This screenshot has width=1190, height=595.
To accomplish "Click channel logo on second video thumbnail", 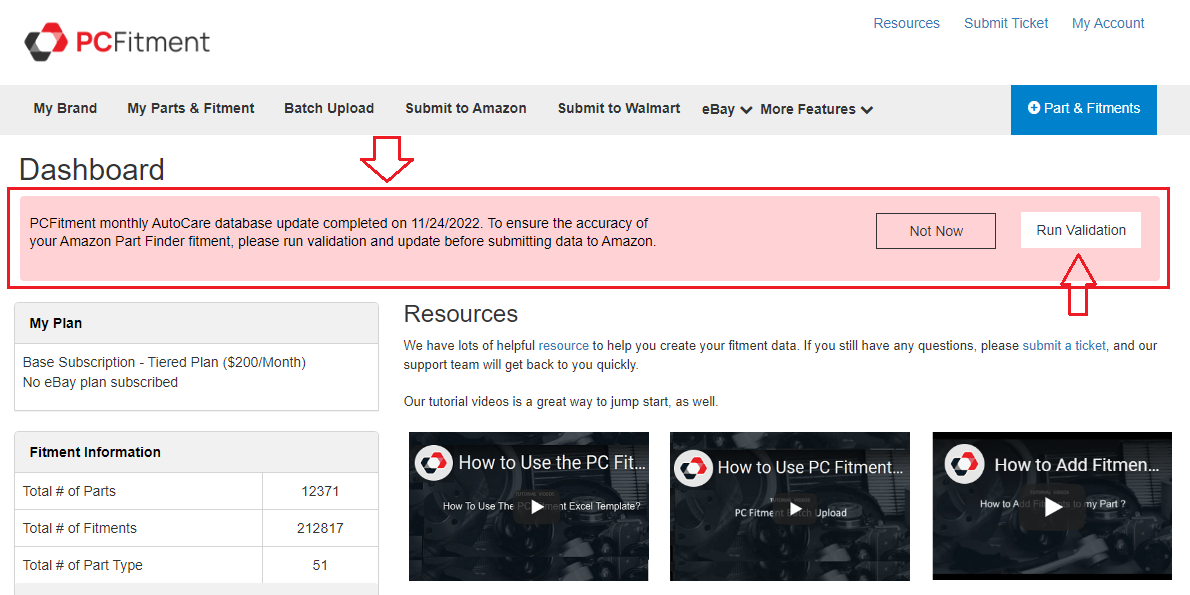I will 694,467.
